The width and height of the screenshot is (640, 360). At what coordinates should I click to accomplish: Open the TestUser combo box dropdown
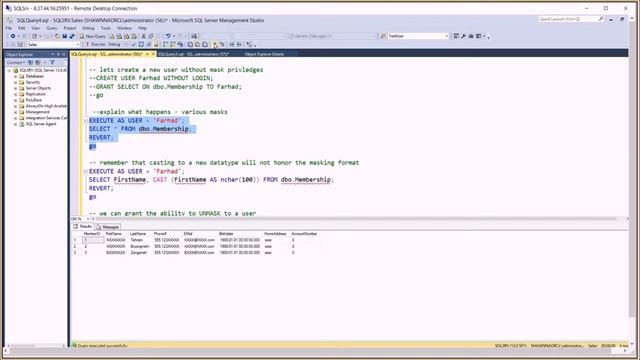pyautogui.click(x=446, y=36)
